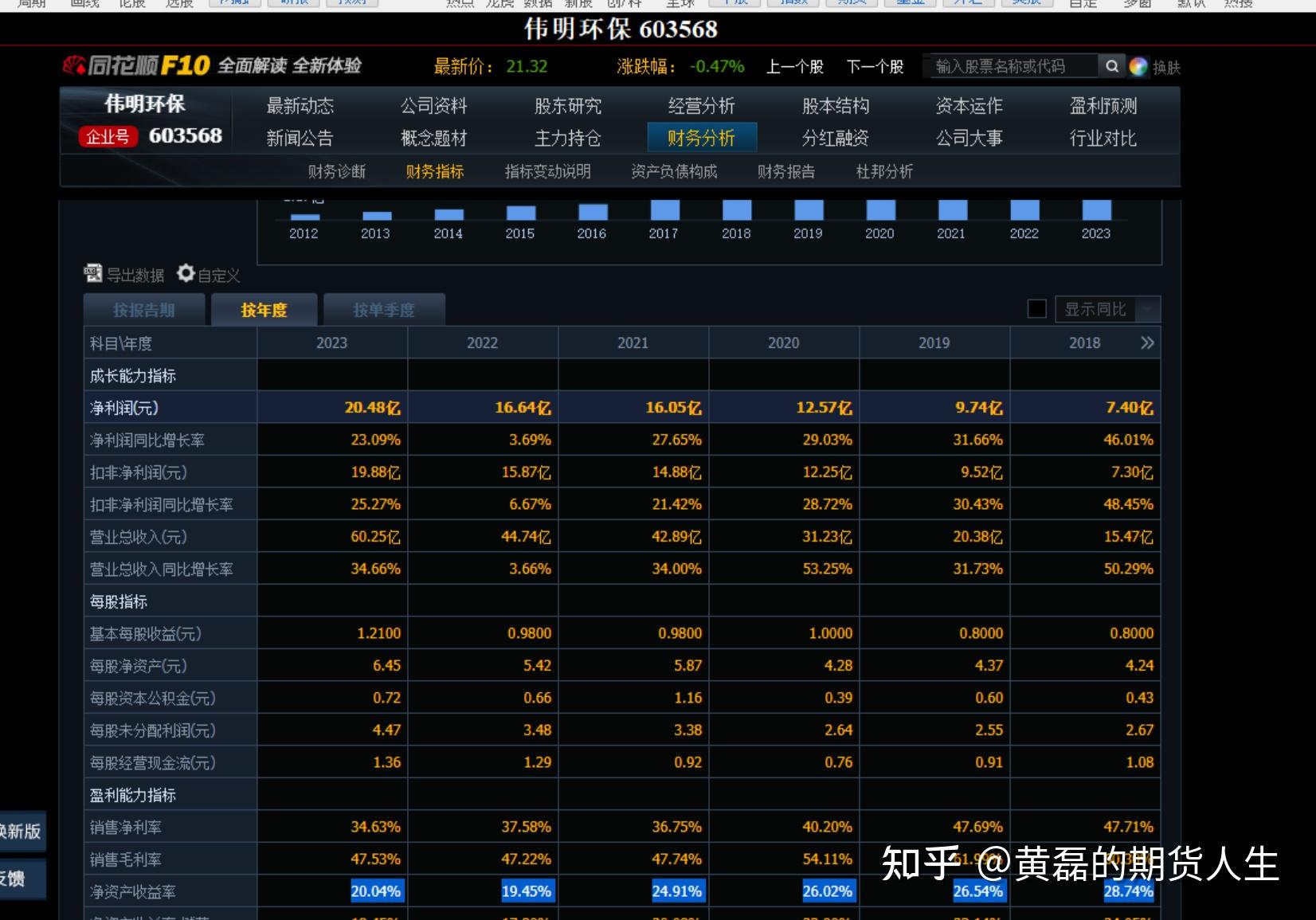Click the 每股经营现金流(元) row label

coord(152,763)
